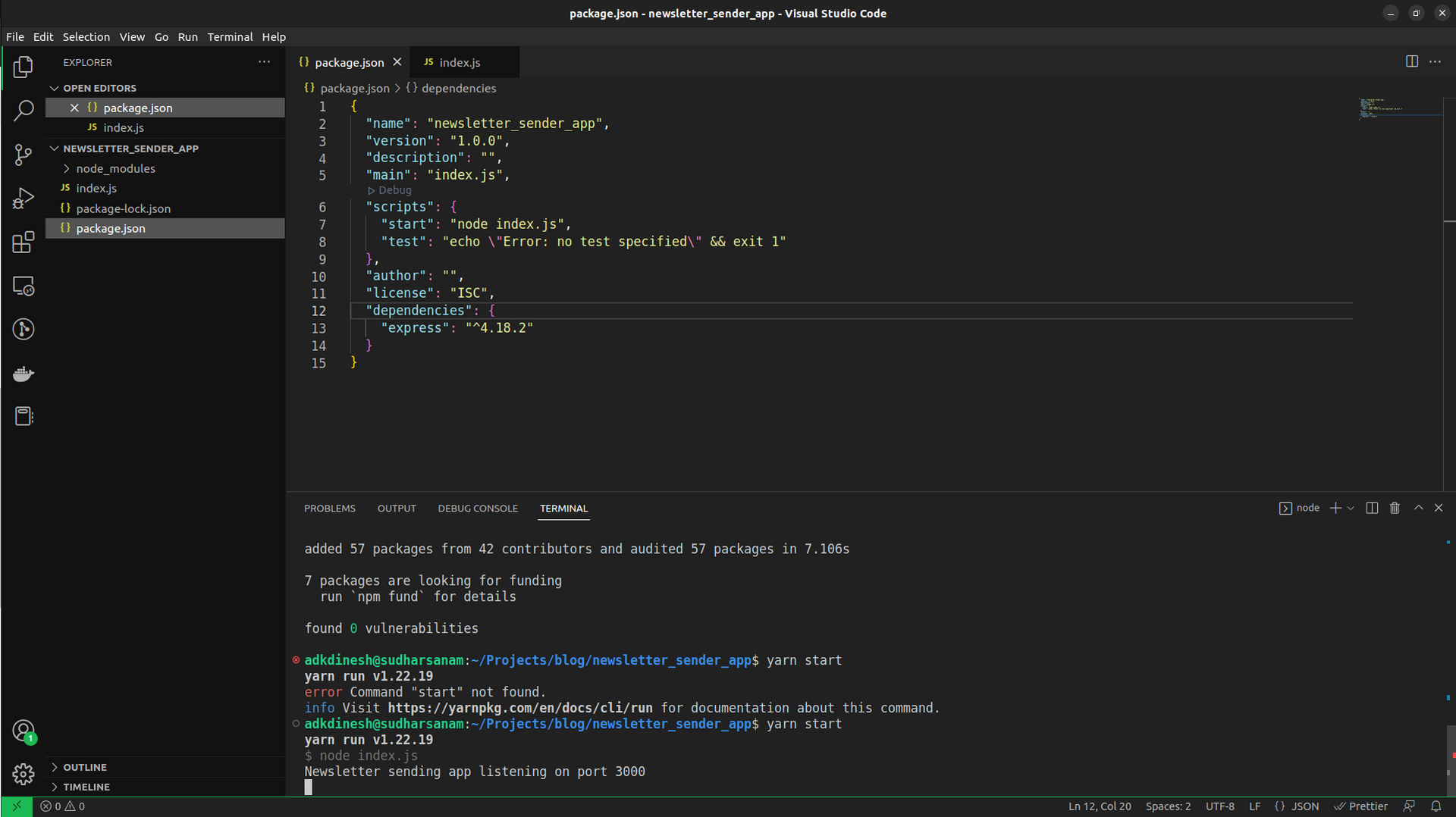Screen dimensions: 1456x817
Task: Open the terminal profile dropdown
Action: pyautogui.click(x=1351, y=508)
